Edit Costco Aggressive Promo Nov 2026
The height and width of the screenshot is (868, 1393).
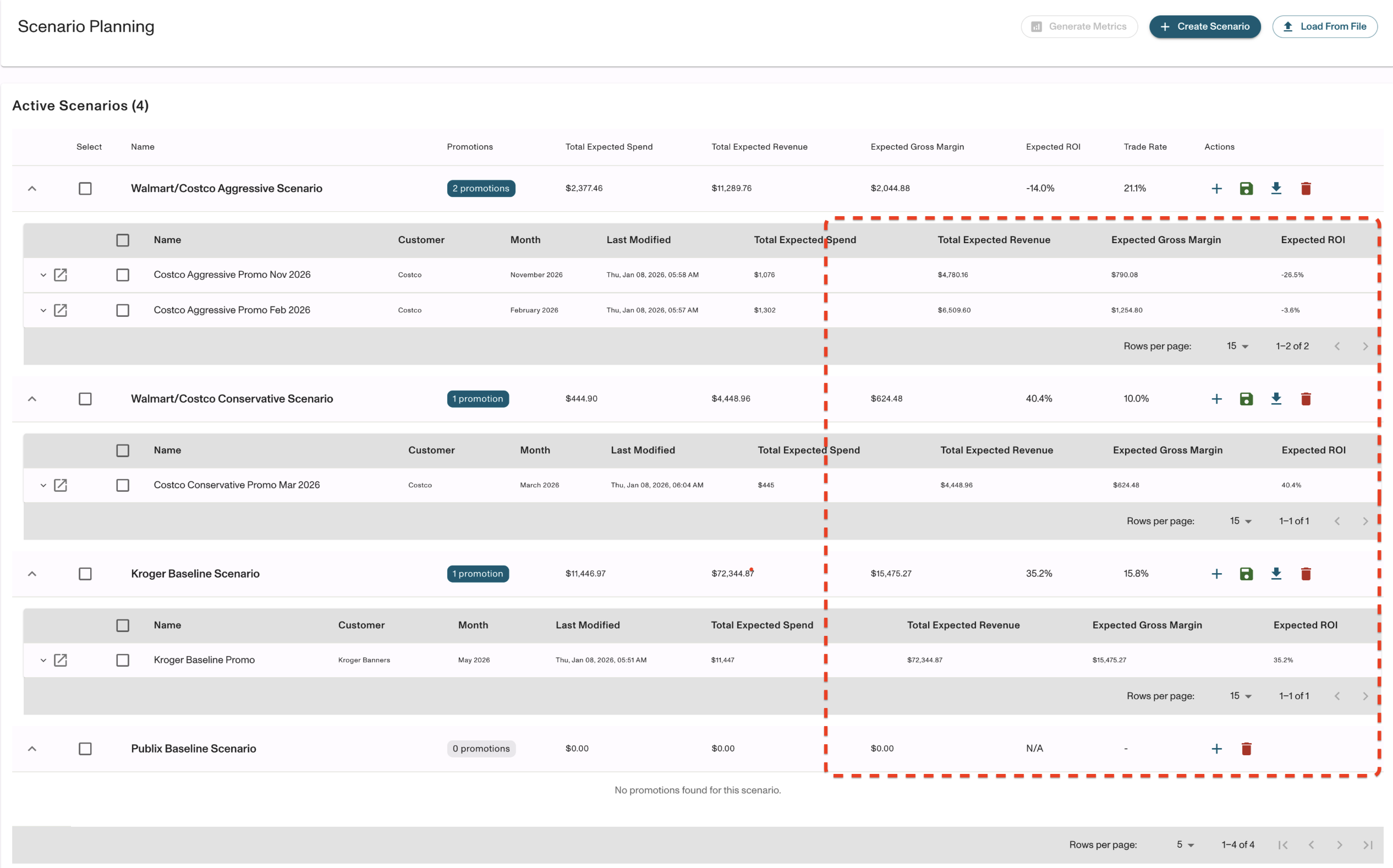click(61, 275)
